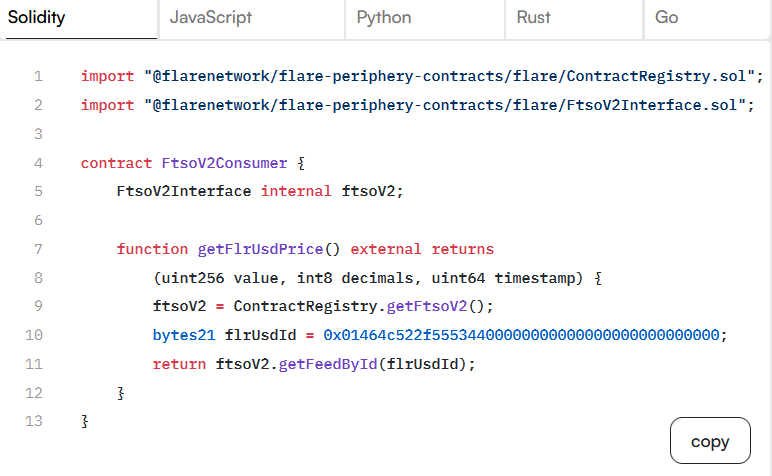Viewport: 772px width, 476px height.
Task: Click the getFeedById method call
Action: [x=328, y=364]
